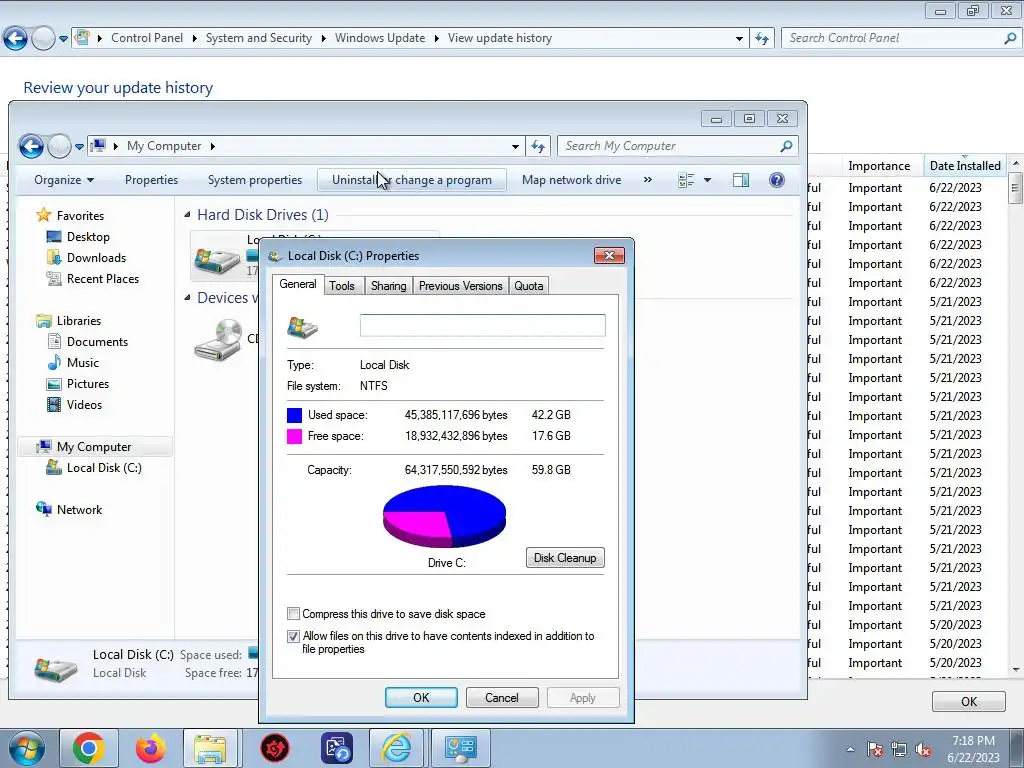The height and width of the screenshot is (768, 1024).
Task: Collapse Devices group triangle
Action: (187, 298)
